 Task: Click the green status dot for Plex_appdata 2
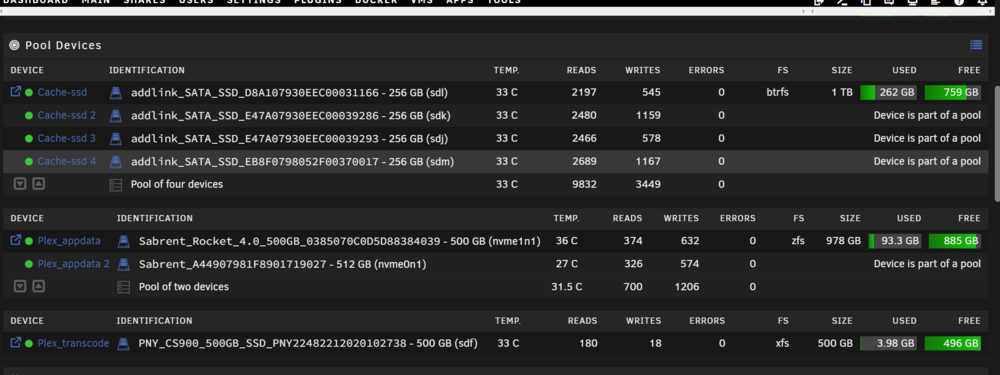29,264
